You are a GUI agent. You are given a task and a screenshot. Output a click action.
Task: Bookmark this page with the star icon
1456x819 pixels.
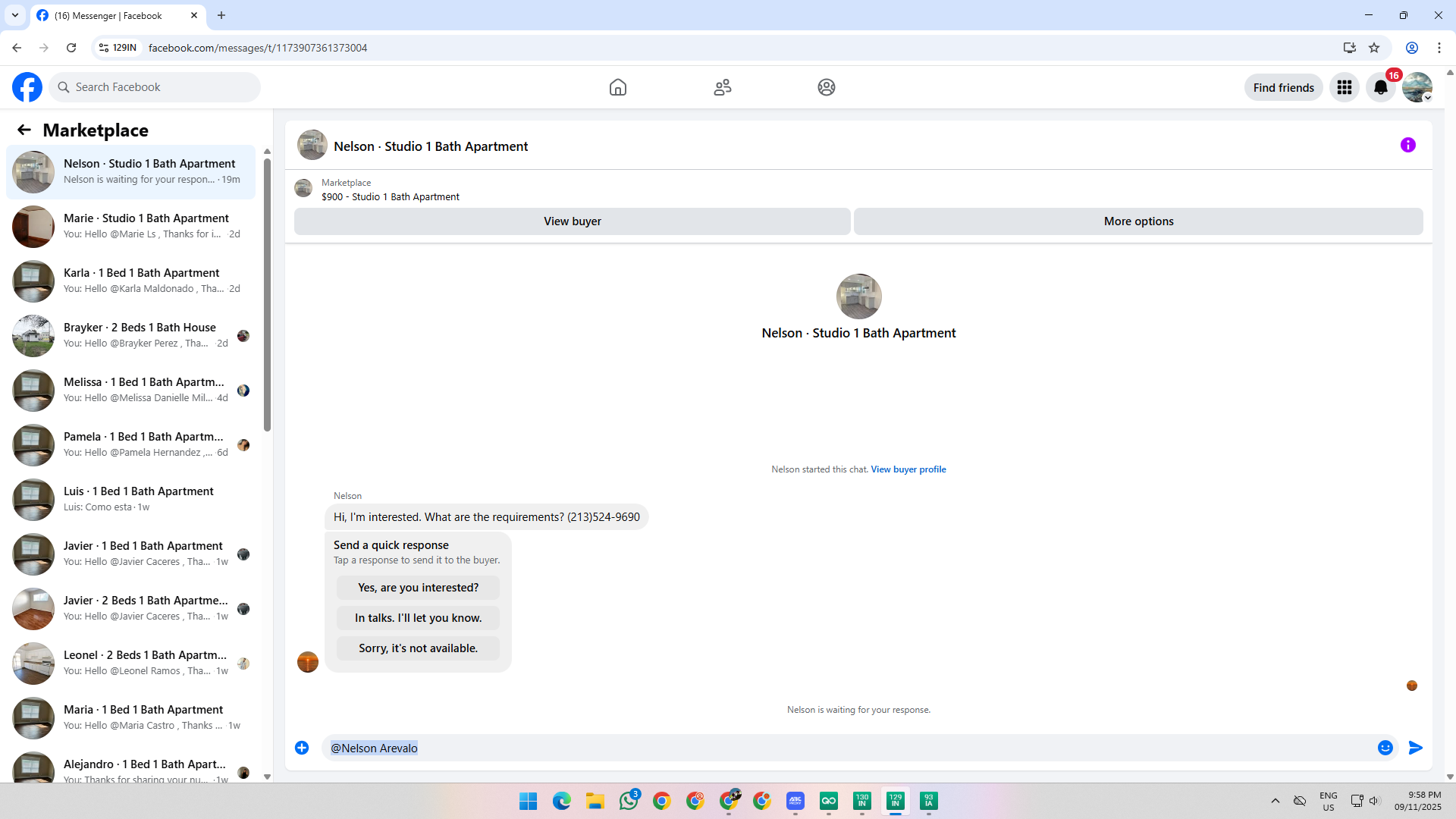(x=1374, y=48)
